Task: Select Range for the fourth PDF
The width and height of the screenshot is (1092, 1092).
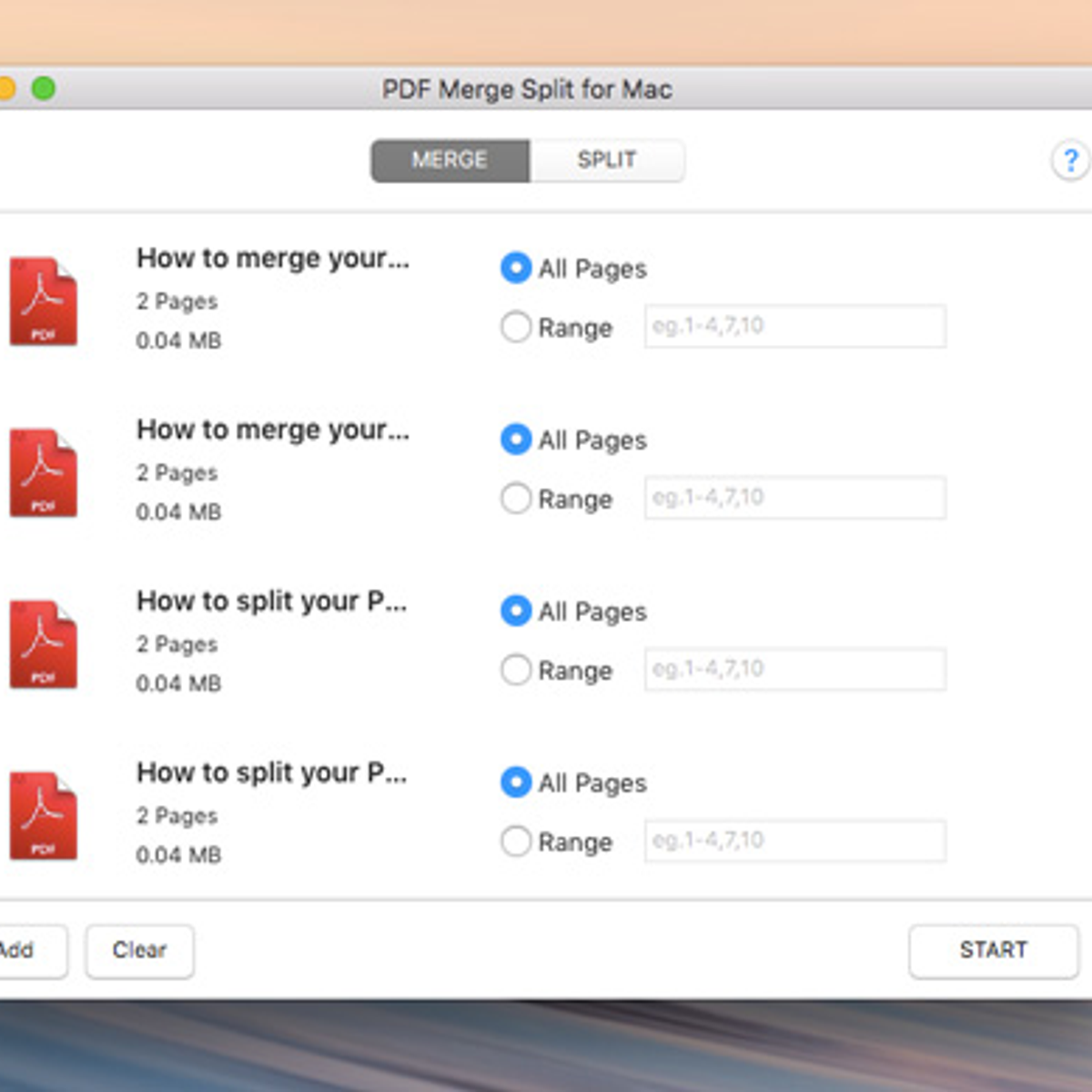Action: coord(516,841)
